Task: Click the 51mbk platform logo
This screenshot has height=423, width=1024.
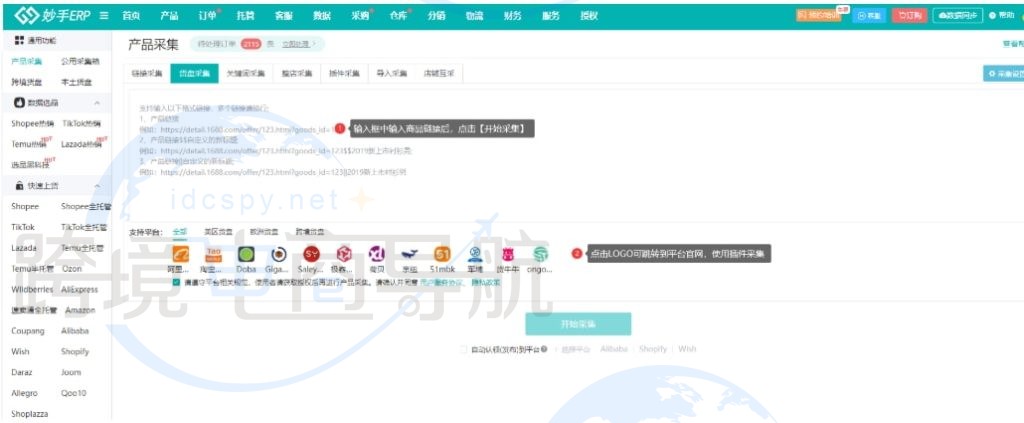Action: [442, 255]
